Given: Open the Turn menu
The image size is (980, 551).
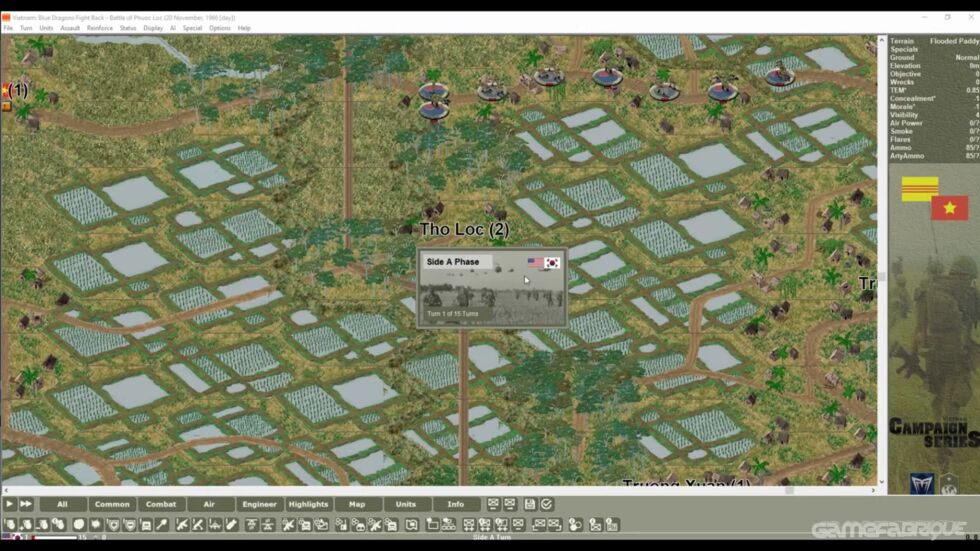Looking at the screenshot, I should tap(26, 28).
